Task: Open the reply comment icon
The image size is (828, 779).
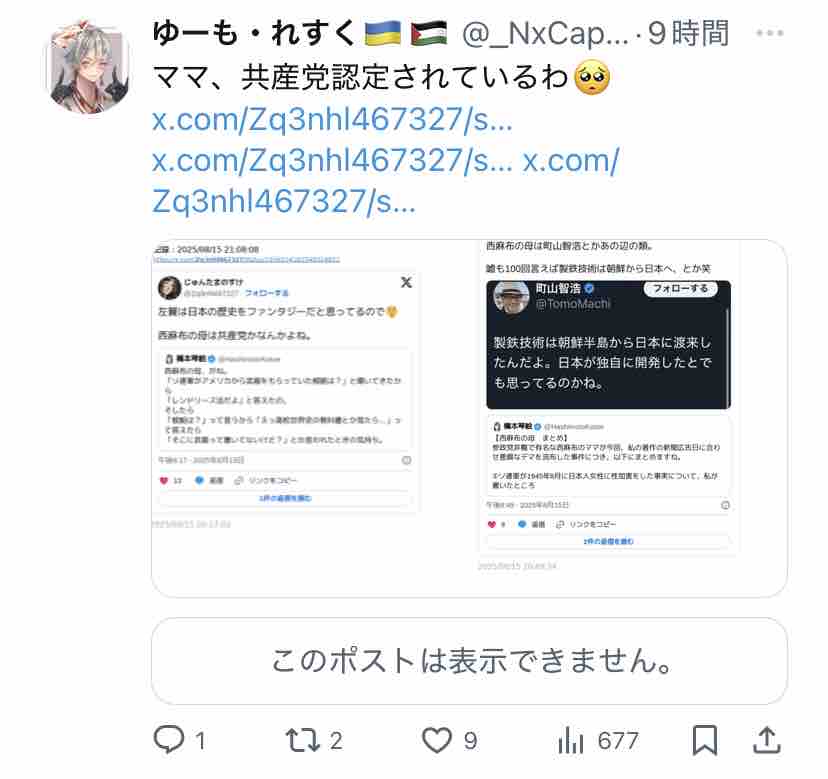Action: (x=169, y=739)
